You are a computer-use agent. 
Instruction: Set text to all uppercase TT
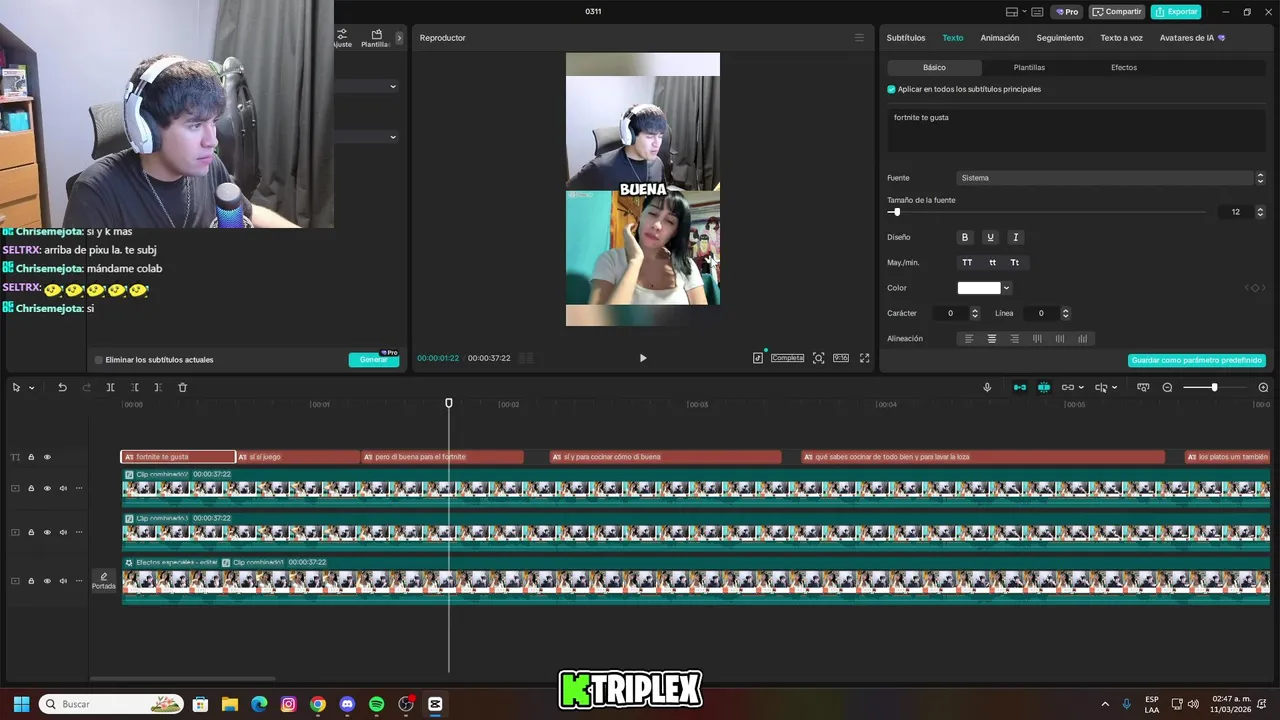pyautogui.click(x=967, y=262)
